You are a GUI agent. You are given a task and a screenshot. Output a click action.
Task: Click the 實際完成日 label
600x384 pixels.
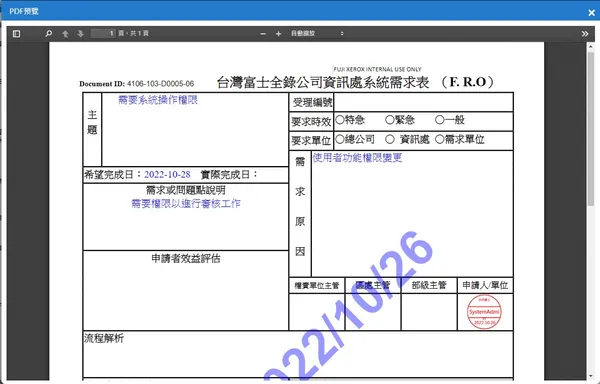point(229,175)
